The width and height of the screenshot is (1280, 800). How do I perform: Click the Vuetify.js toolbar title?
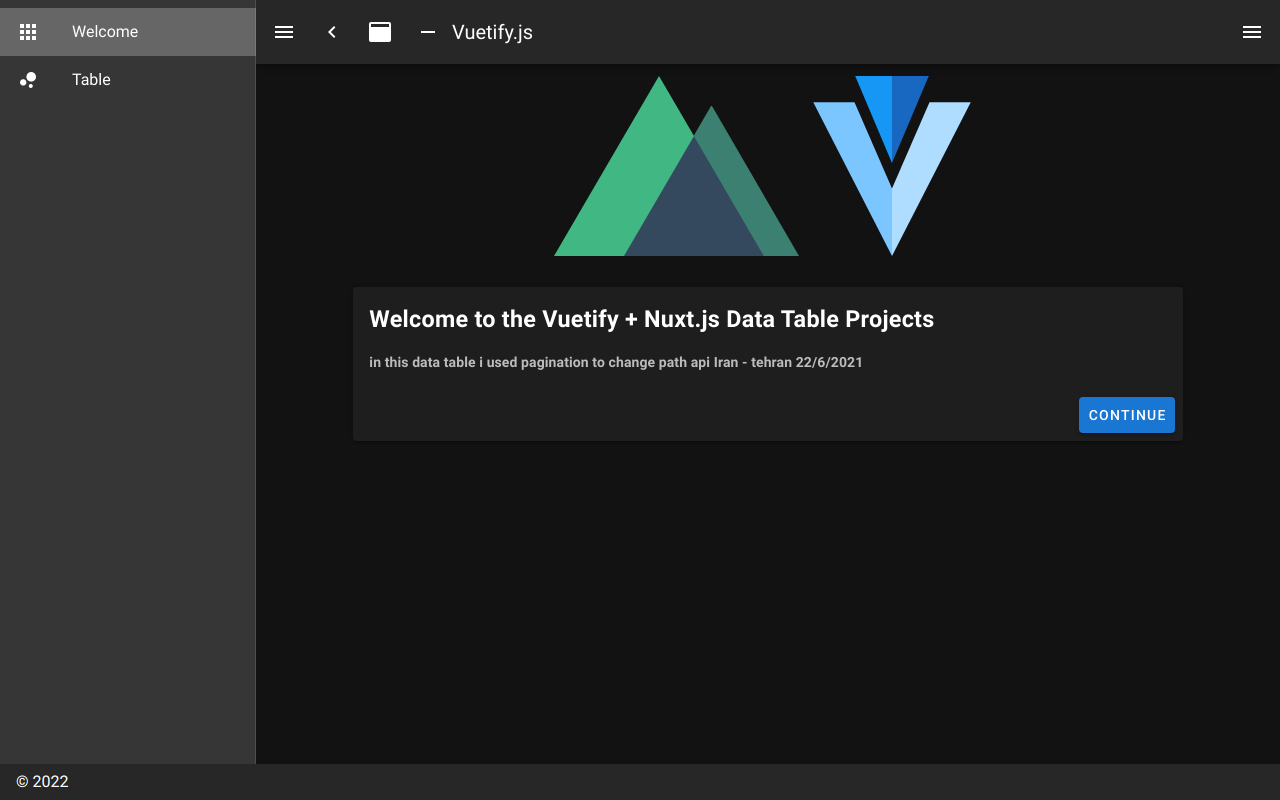(492, 32)
